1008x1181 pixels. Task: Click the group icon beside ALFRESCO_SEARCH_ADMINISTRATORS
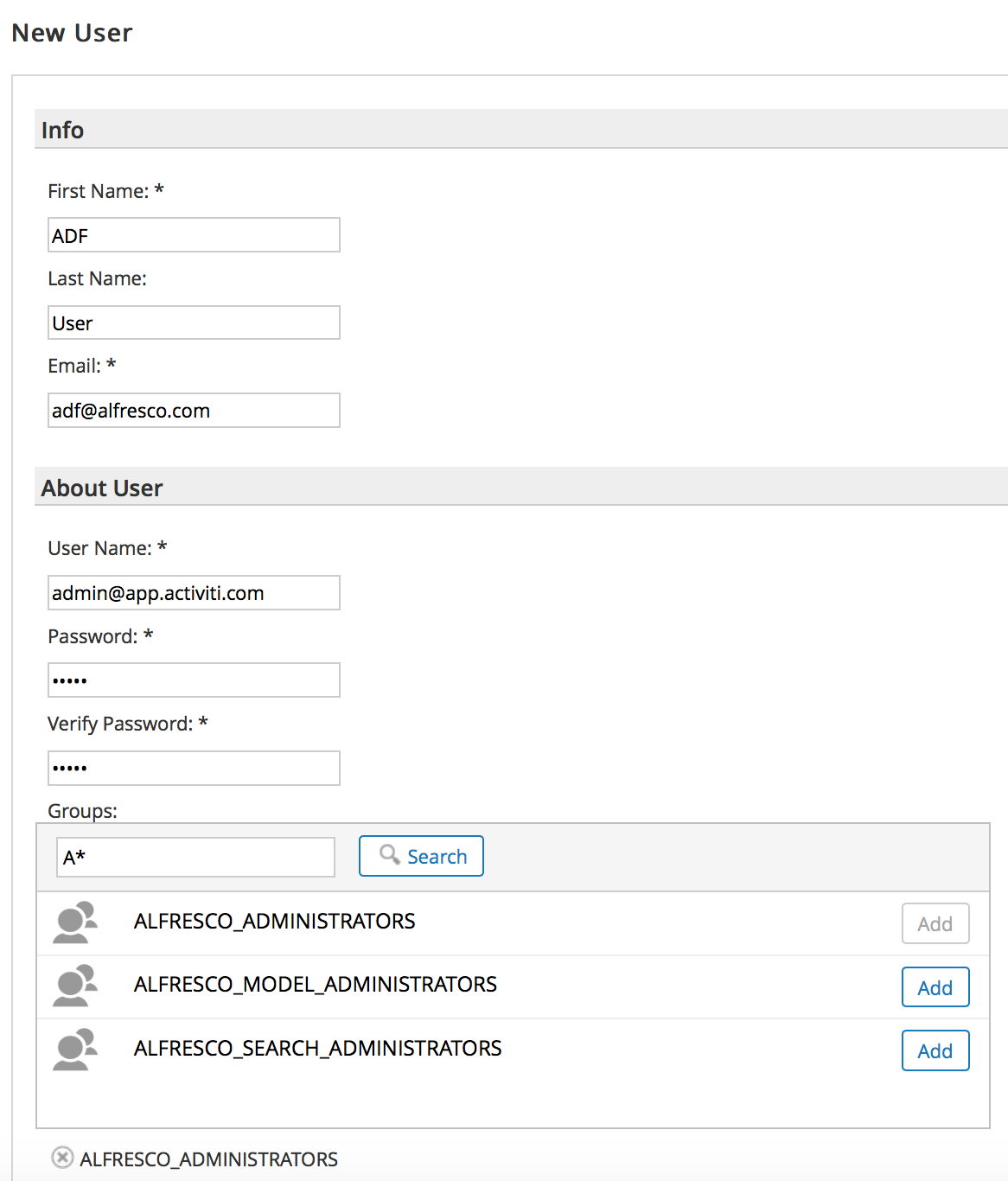(x=74, y=1050)
